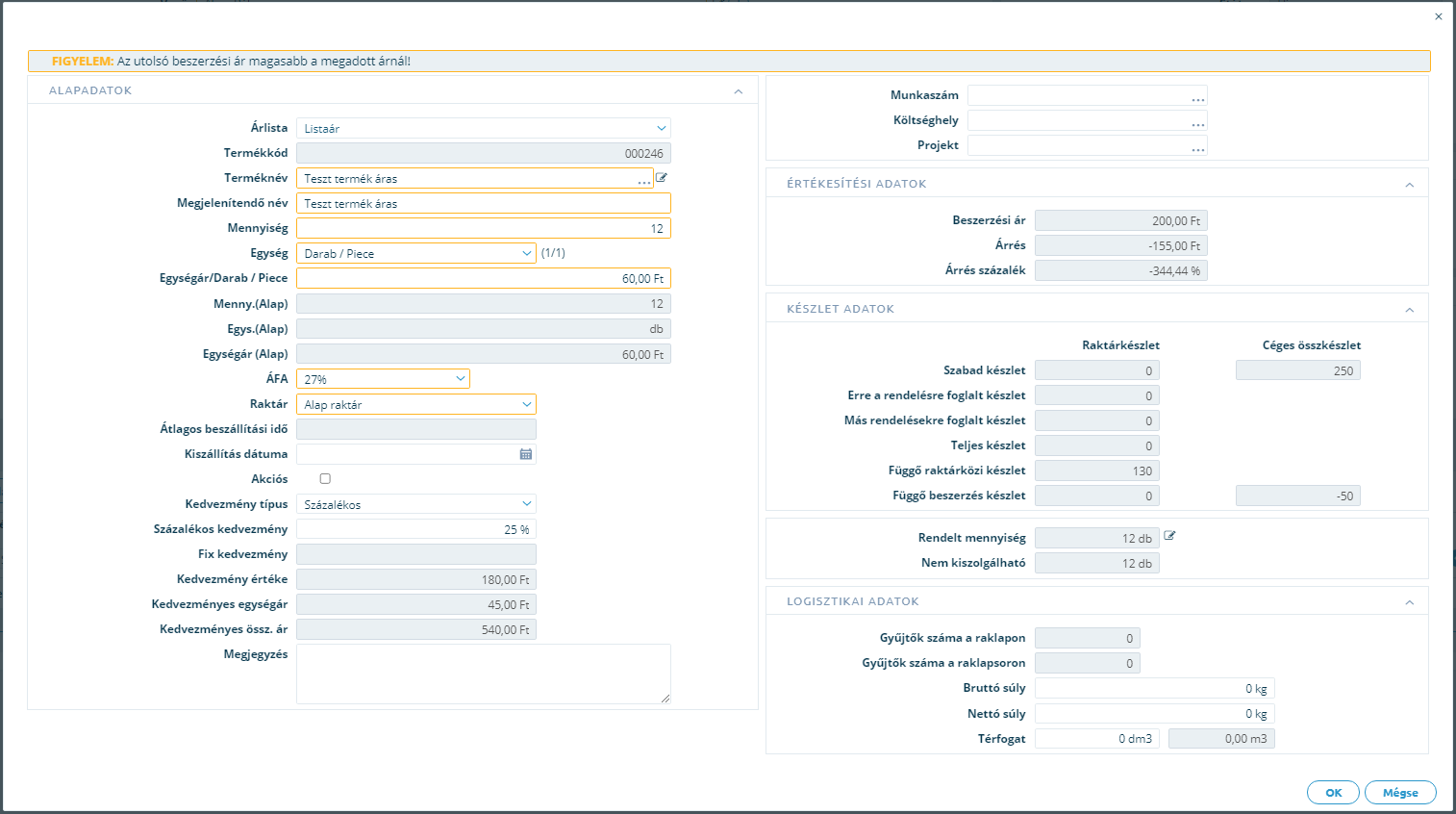
Task: Open the Egység Darab / Piece dropdown
Action: pyautogui.click(x=416, y=253)
